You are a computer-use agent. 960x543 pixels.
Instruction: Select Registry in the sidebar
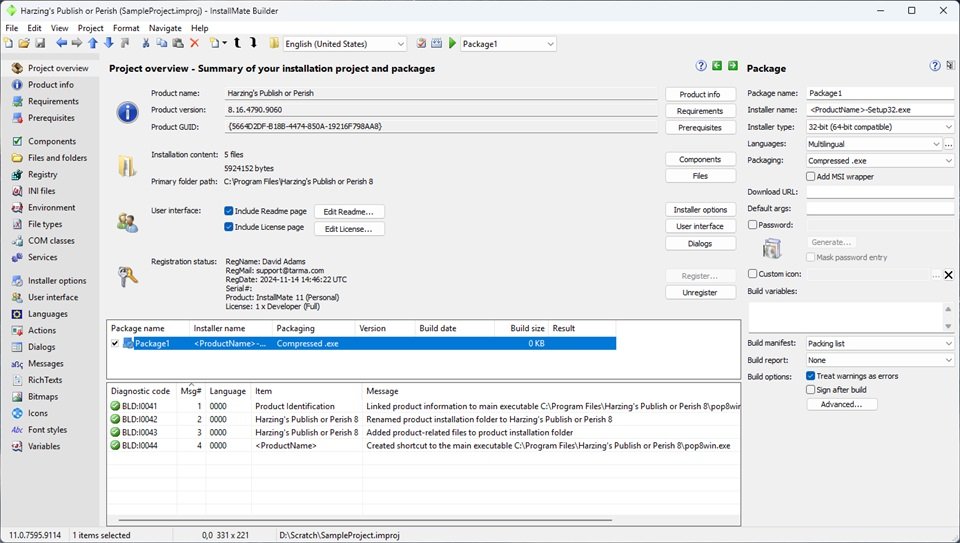tap(42, 174)
